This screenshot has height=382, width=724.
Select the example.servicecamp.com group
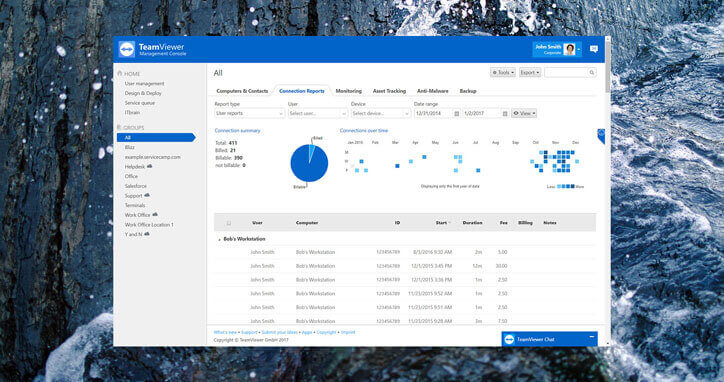[x=153, y=157]
